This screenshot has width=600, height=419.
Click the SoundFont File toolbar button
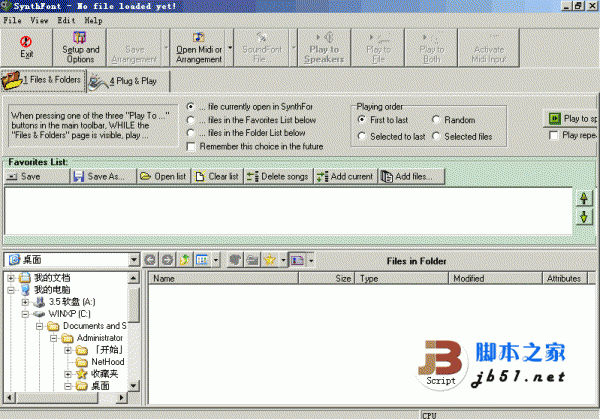[262, 47]
